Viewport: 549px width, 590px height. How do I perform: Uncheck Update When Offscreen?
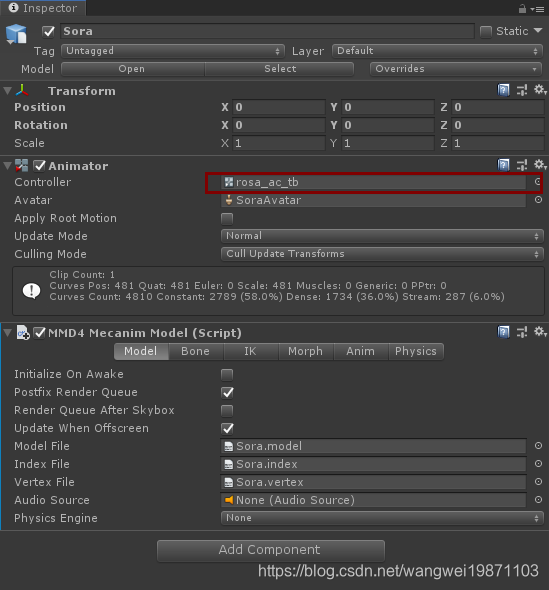(227, 428)
